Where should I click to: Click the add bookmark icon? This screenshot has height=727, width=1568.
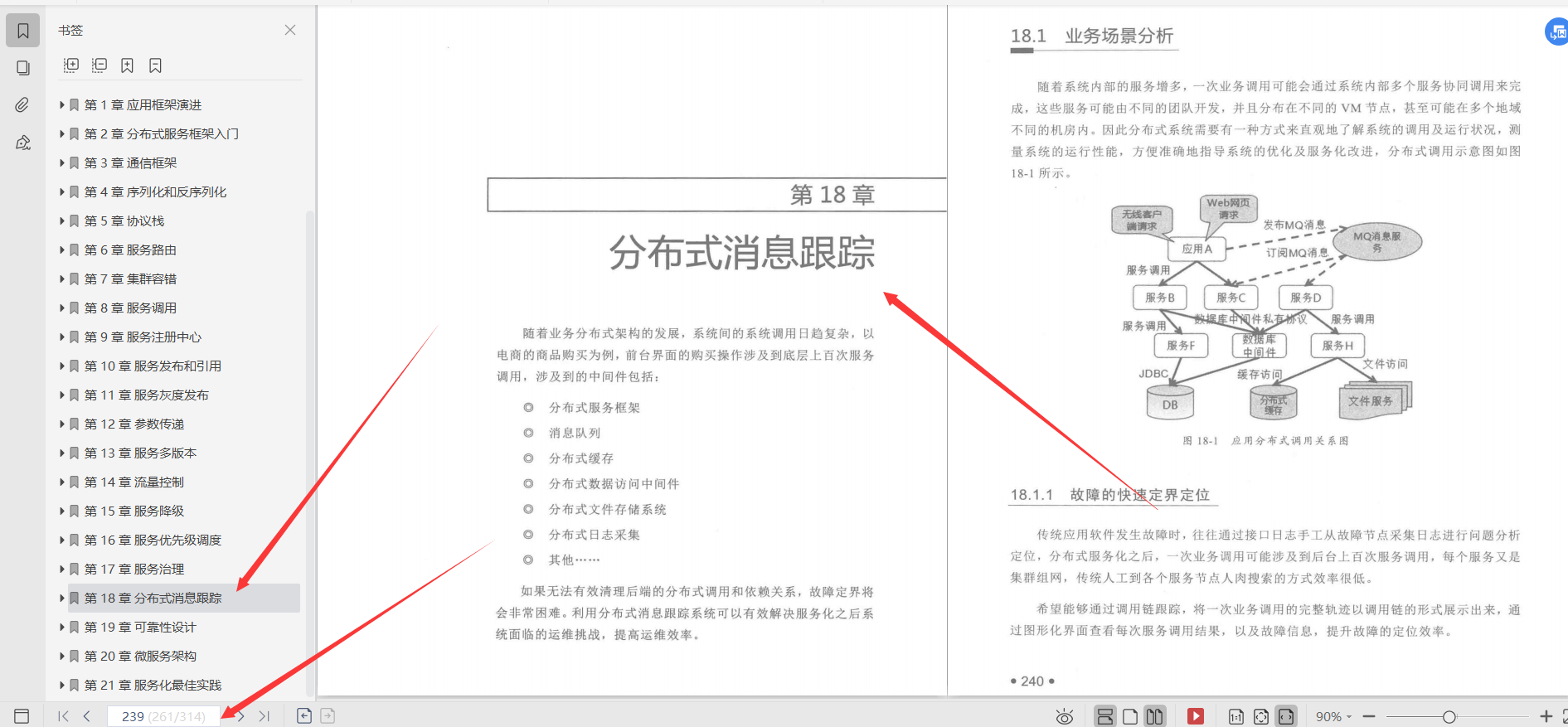127,65
